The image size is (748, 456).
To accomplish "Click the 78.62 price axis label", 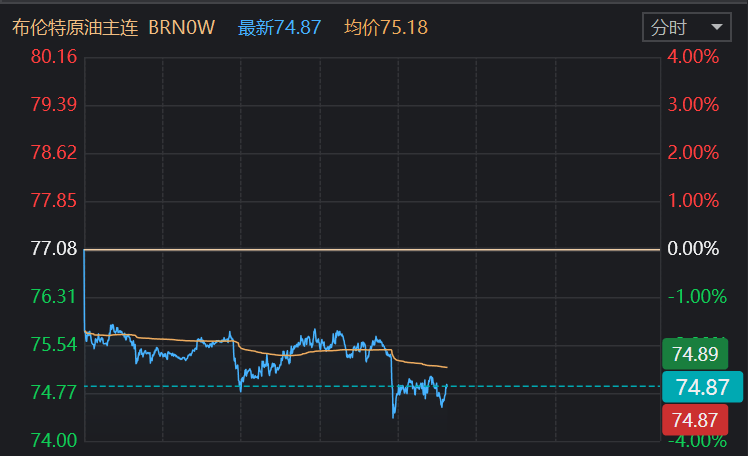I will click(54, 153).
